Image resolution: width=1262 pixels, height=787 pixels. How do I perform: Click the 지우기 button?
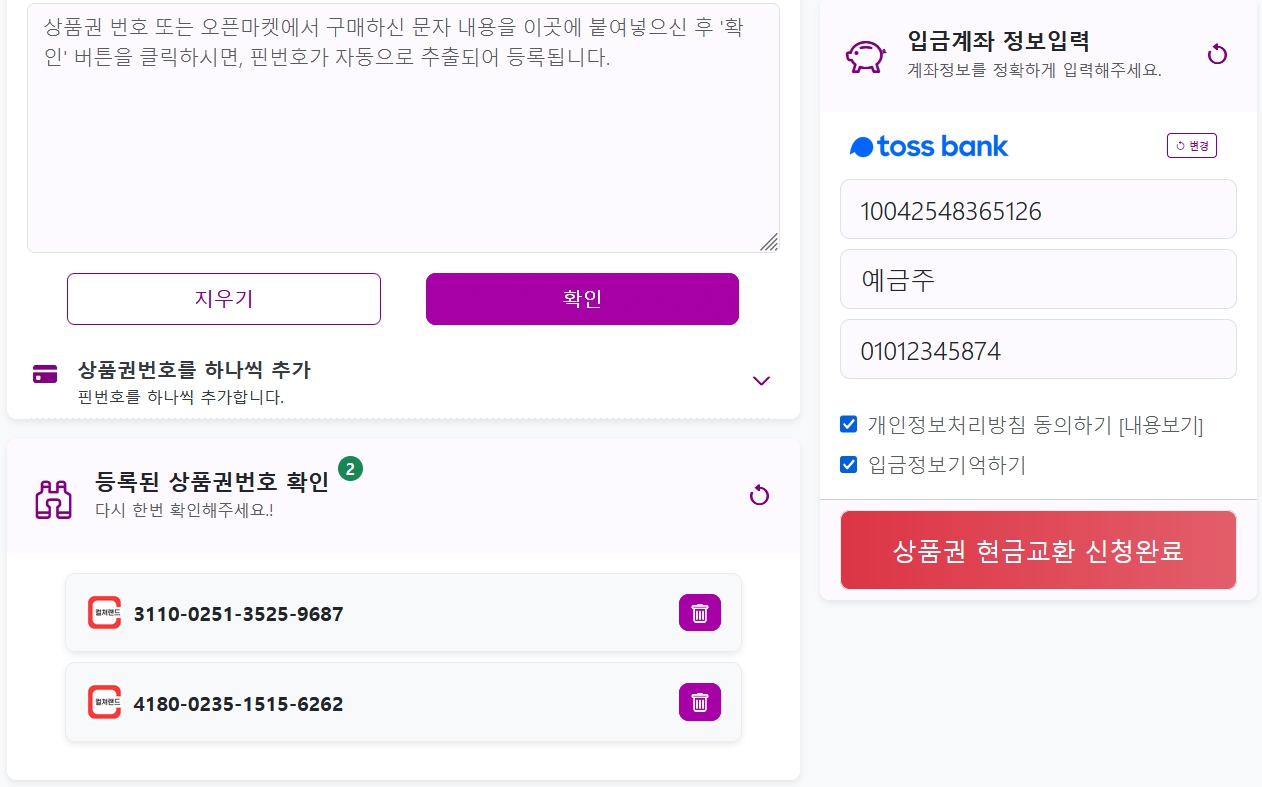(224, 299)
